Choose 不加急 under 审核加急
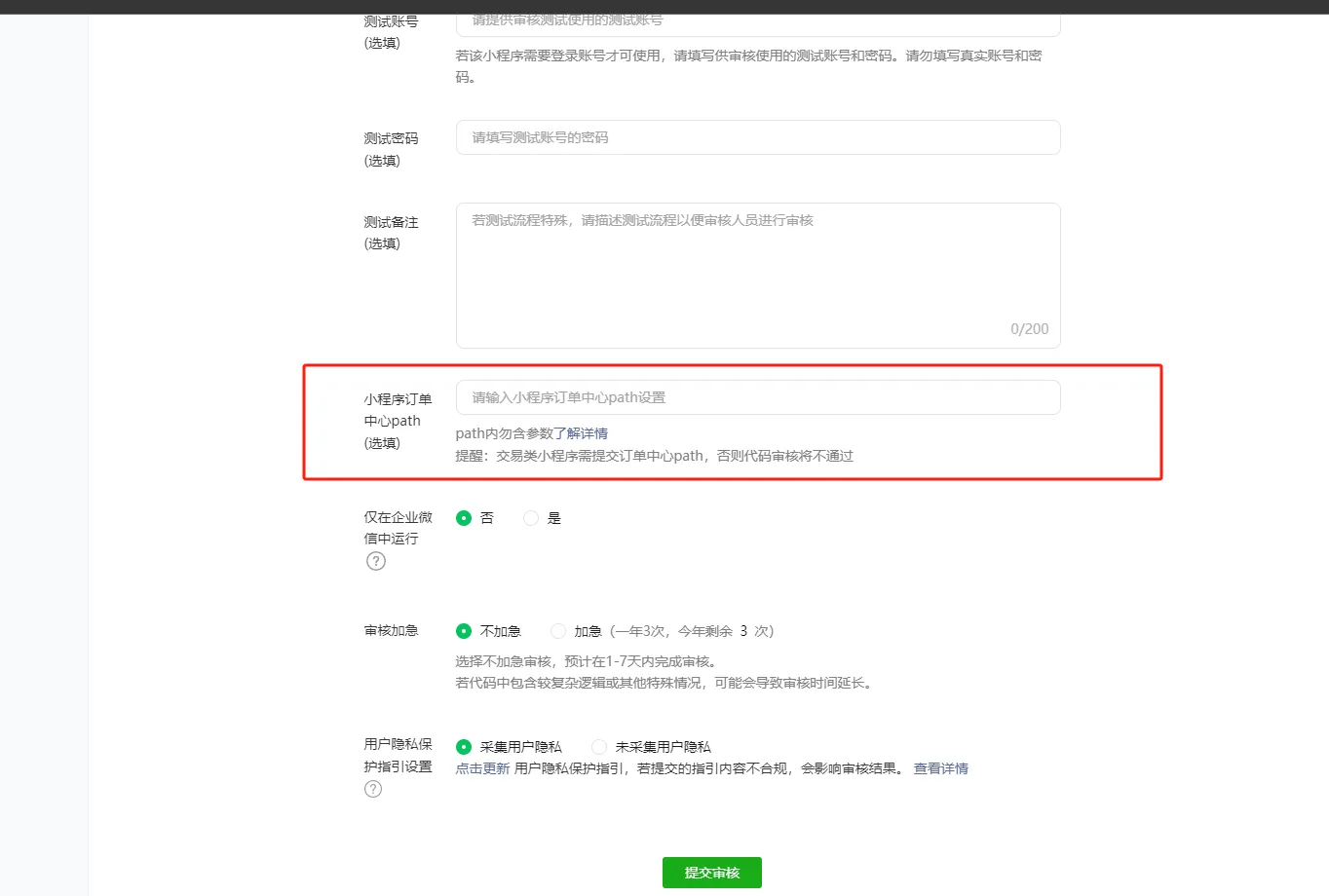 pos(464,631)
